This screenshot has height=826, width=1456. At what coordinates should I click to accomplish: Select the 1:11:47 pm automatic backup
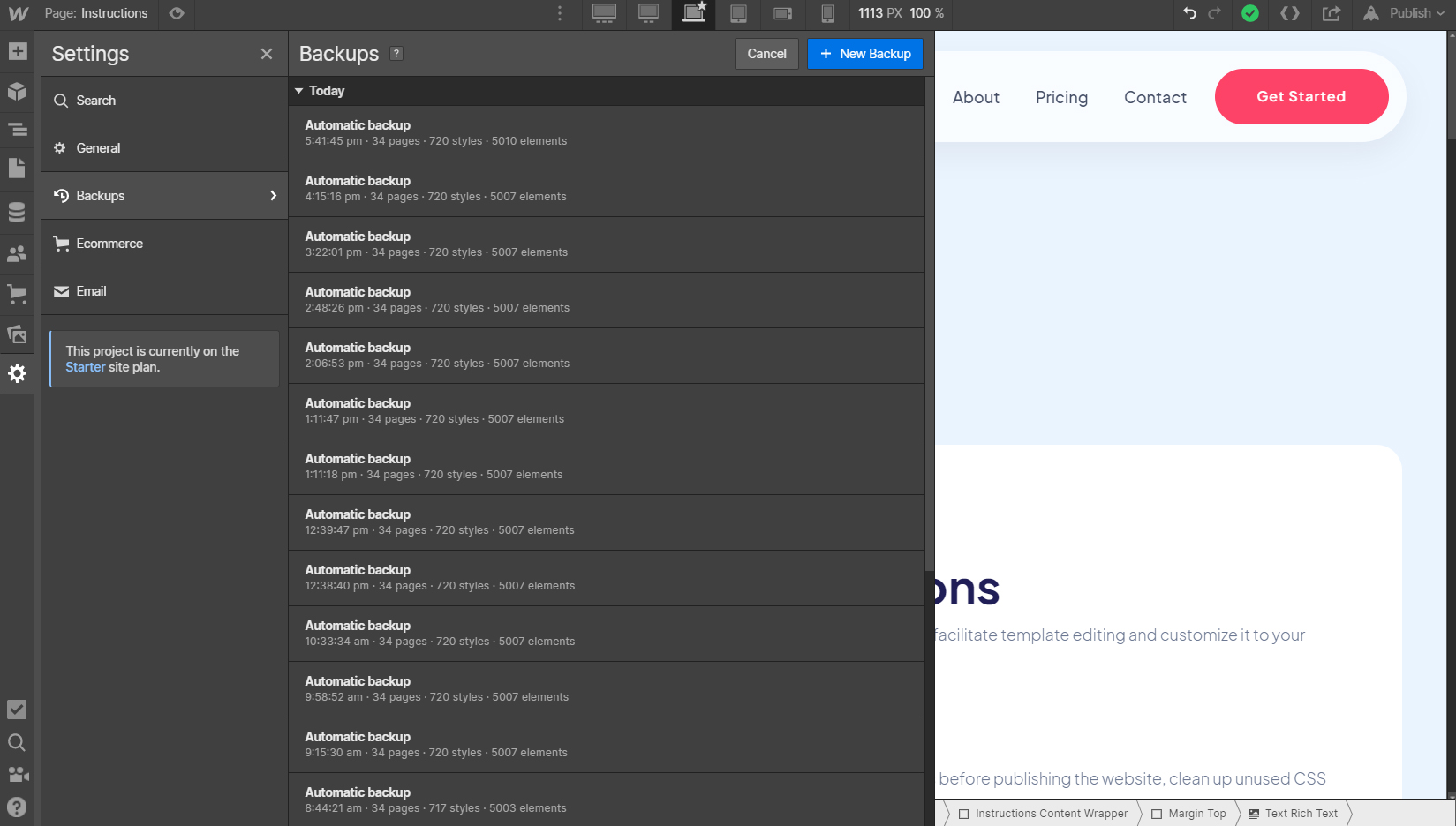tap(607, 411)
